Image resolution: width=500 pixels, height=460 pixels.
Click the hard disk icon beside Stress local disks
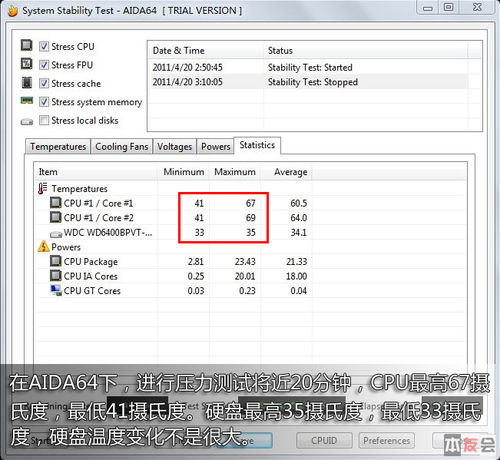(x=27, y=122)
